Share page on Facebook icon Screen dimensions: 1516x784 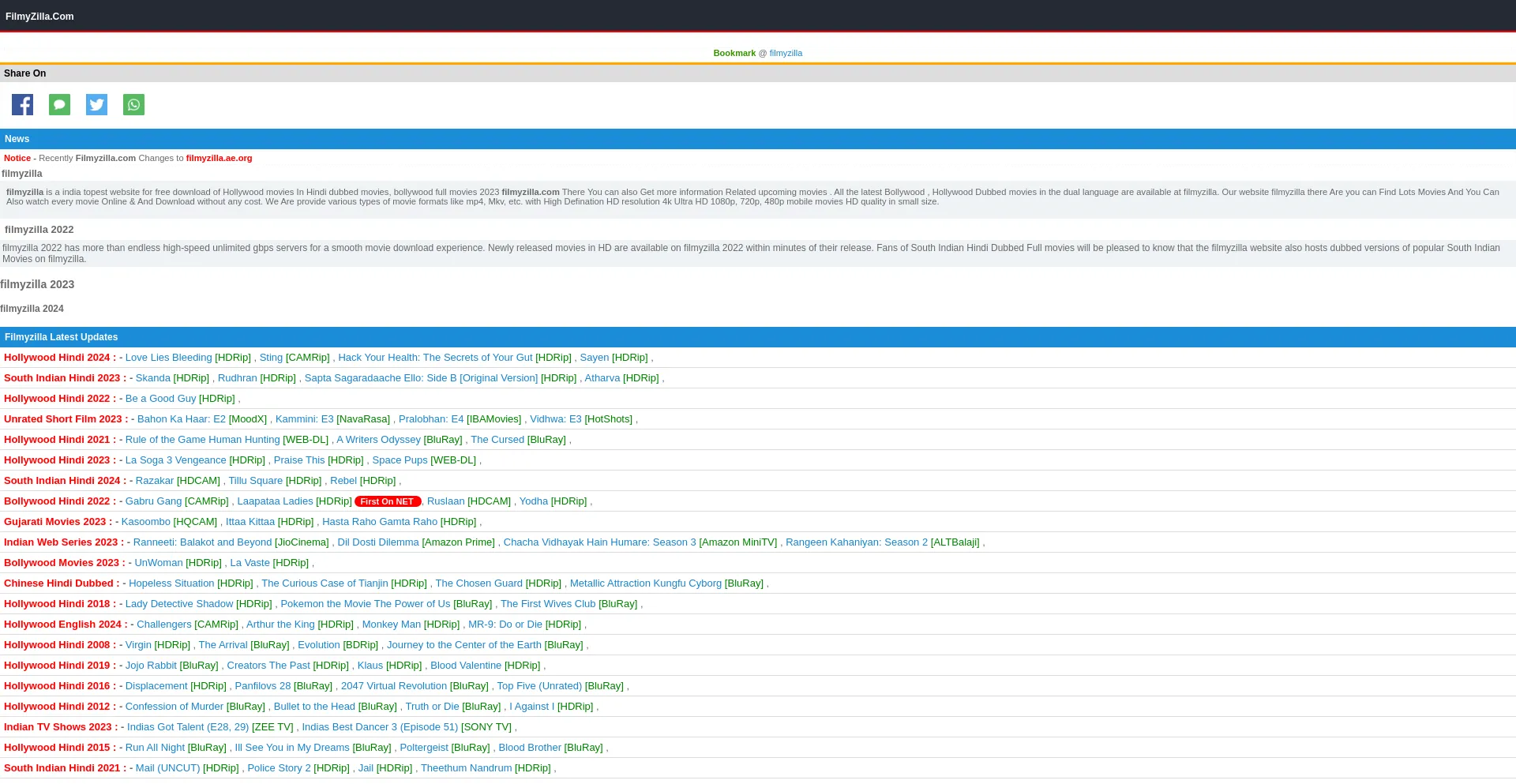click(22, 104)
